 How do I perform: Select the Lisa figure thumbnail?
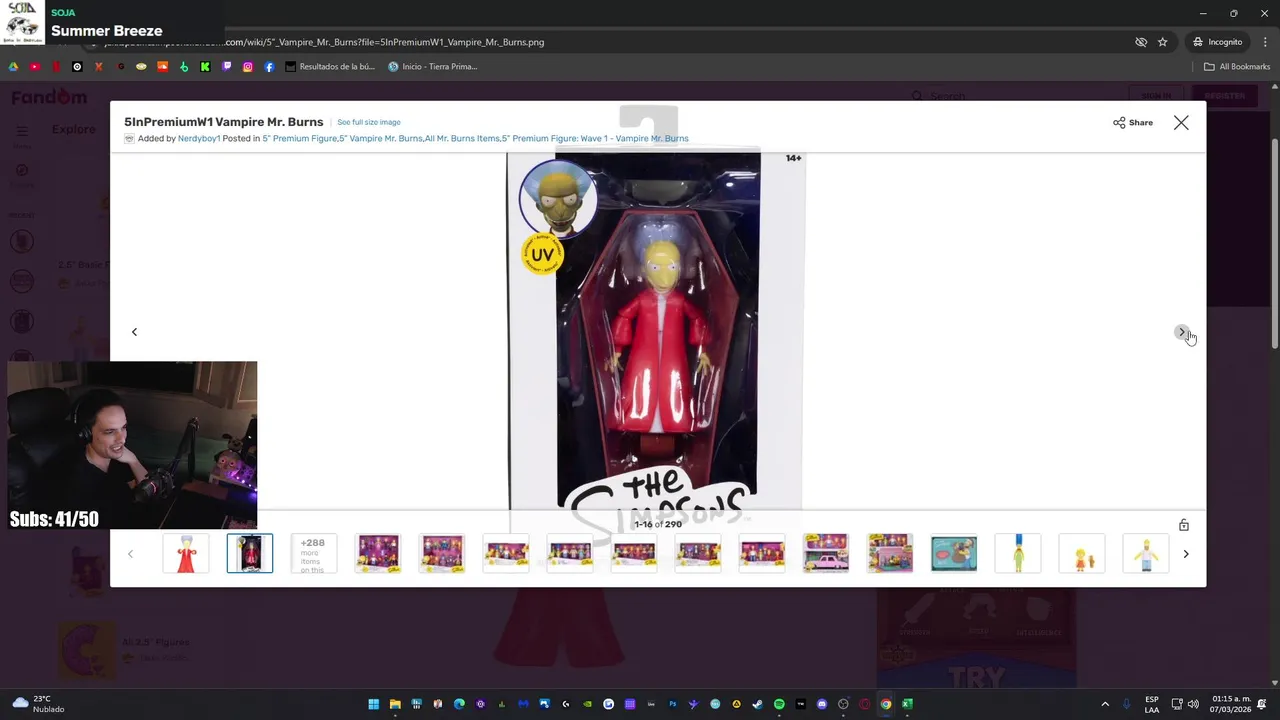pyautogui.click(x=1082, y=553)
